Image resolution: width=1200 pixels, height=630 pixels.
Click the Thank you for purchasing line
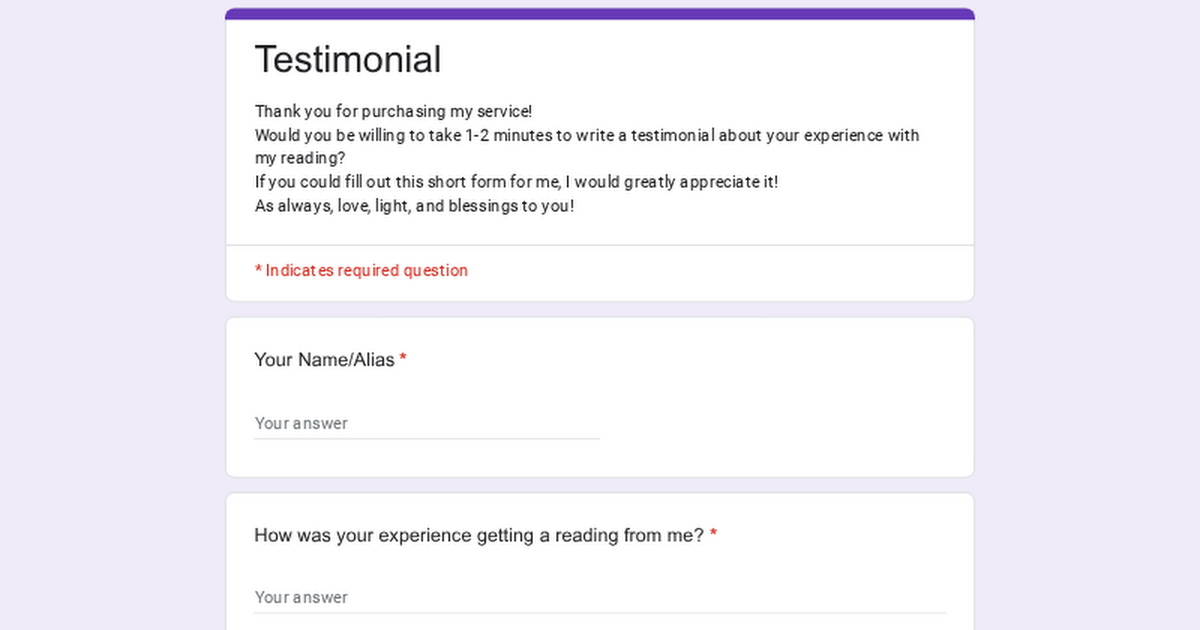[394, 111]
